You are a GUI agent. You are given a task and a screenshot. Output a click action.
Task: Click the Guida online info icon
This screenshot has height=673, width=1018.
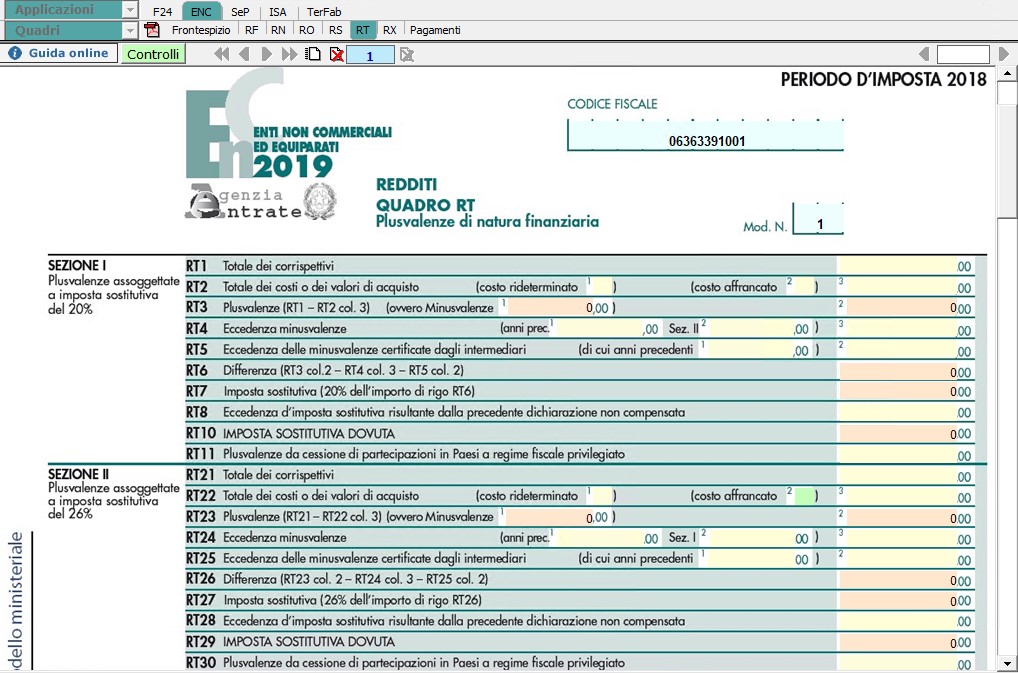pos(15,53)
